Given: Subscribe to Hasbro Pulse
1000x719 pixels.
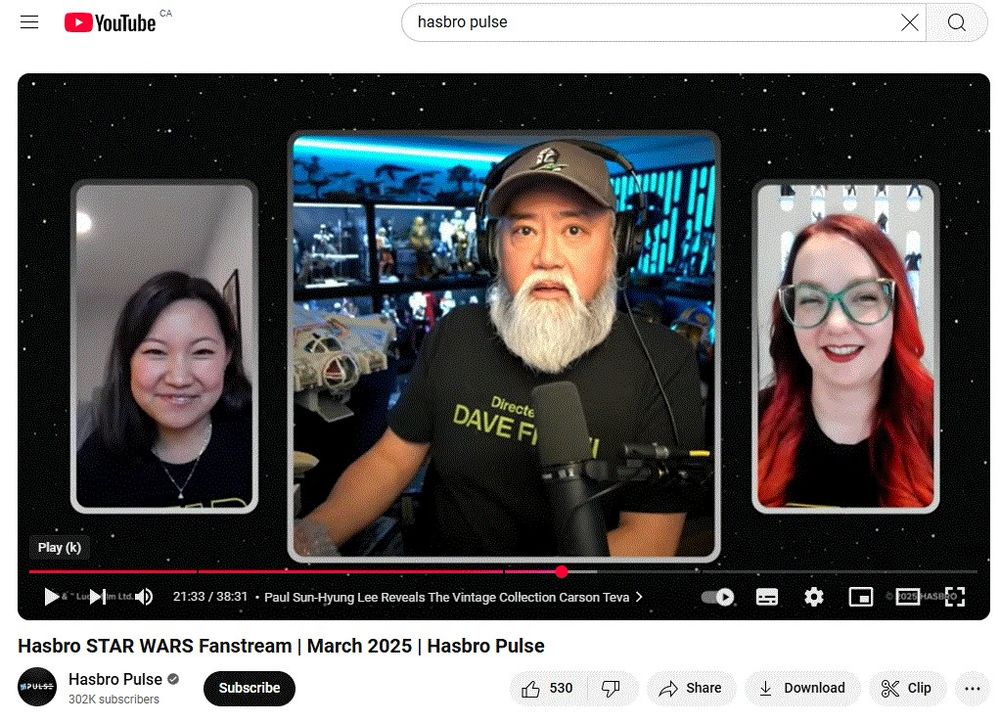Looking at the screenshot, I should point(249,688).
